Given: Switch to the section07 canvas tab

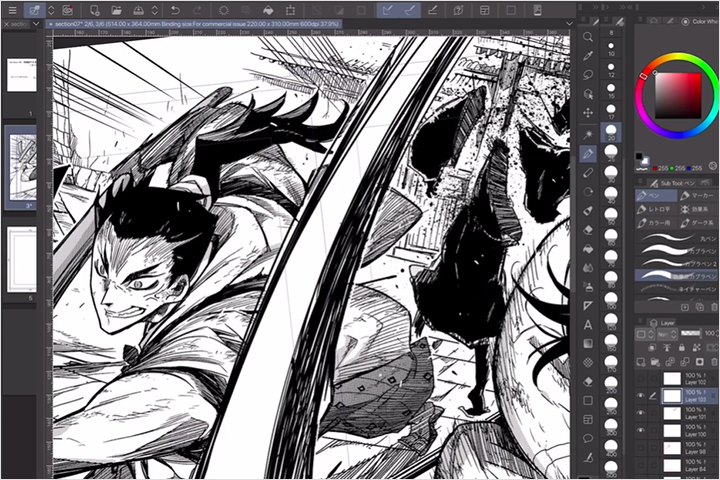Looking at the screenshot, I should tap(197, 24).
